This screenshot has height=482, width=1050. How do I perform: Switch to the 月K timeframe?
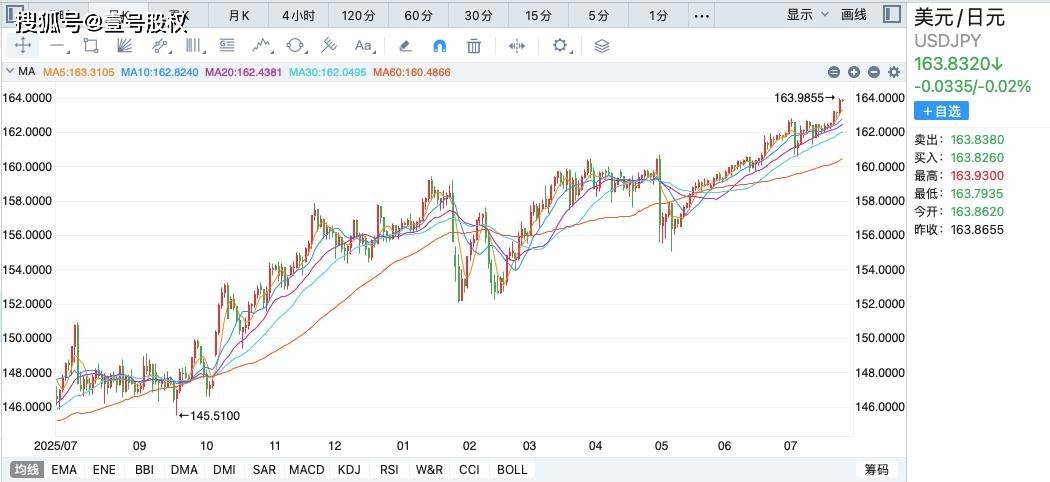238,15
